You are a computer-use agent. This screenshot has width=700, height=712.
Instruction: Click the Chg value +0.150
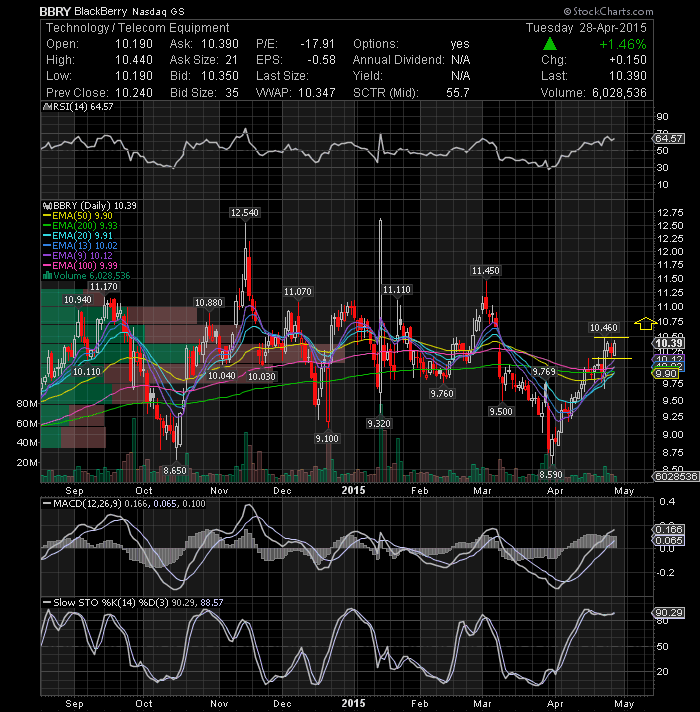coord(628,60)
